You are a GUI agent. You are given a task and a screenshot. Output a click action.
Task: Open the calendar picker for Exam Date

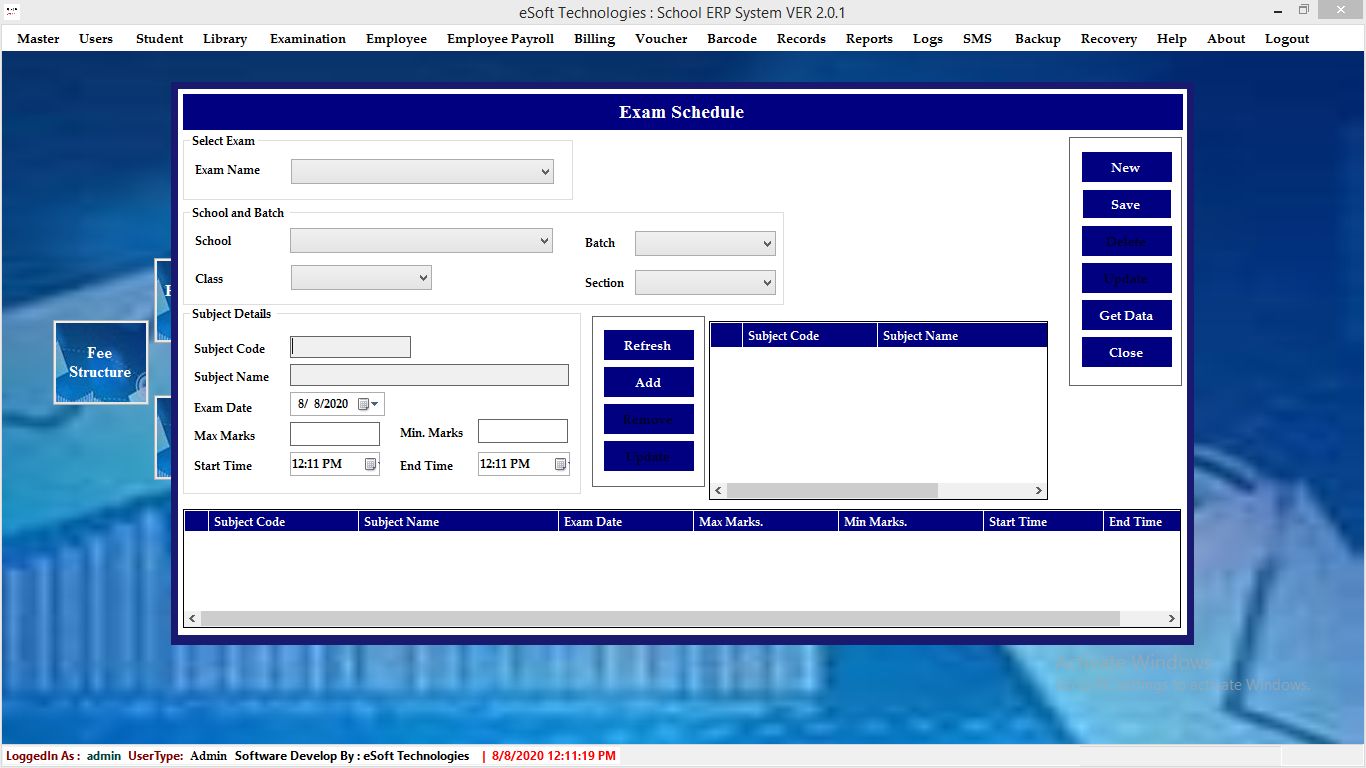[369, 404]
